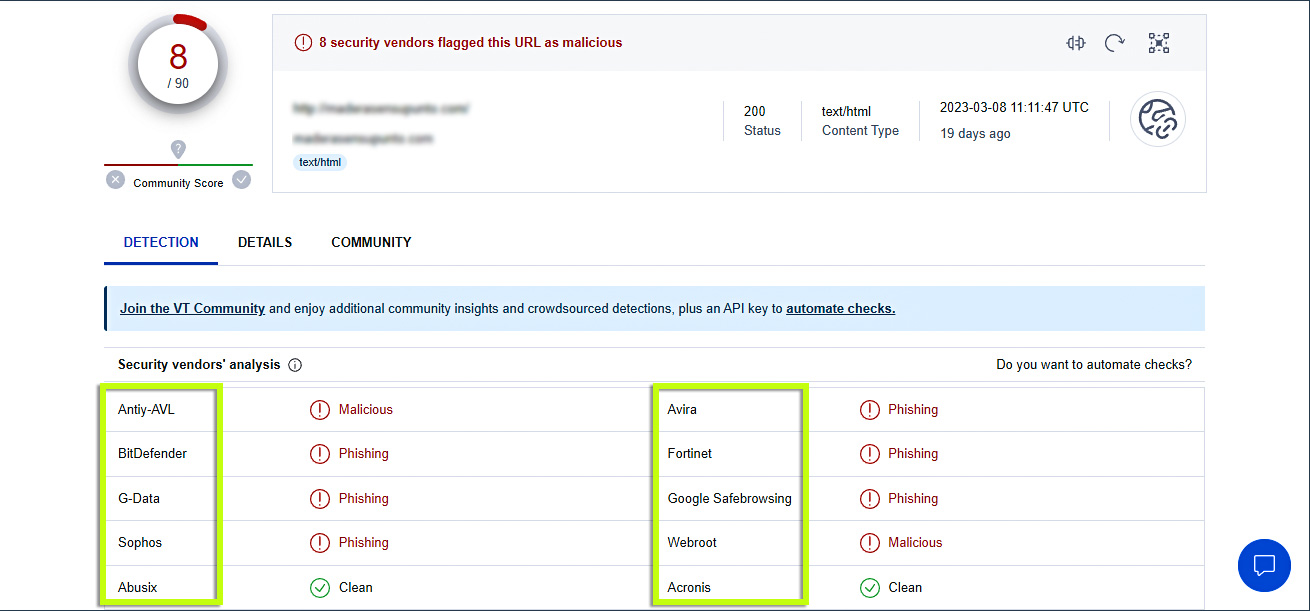The width and height of the screenshot is (1310, 611).
Task: Select the Antiy-AVL vendor name
Action: tap(146, 409)
